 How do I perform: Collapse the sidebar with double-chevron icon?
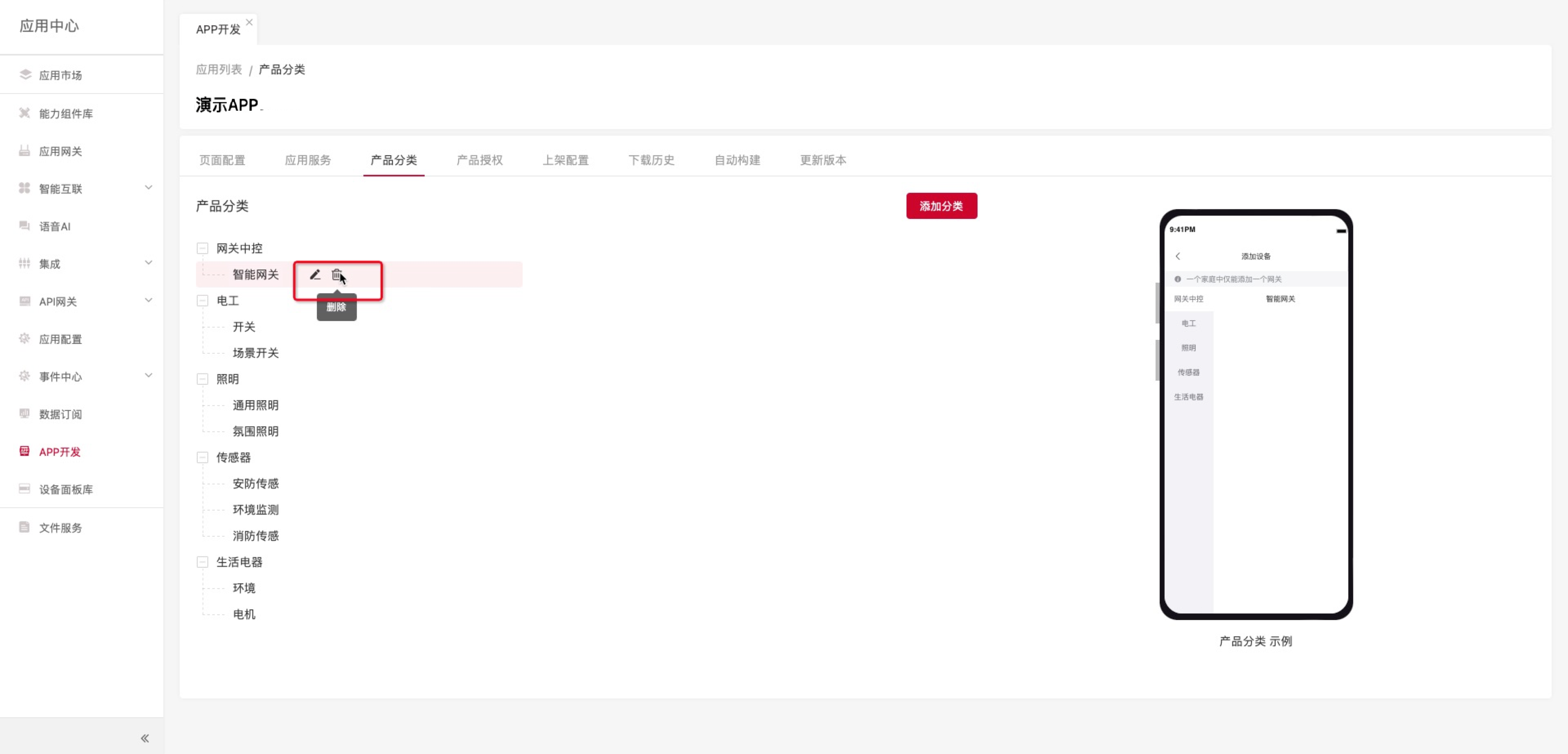145,738
